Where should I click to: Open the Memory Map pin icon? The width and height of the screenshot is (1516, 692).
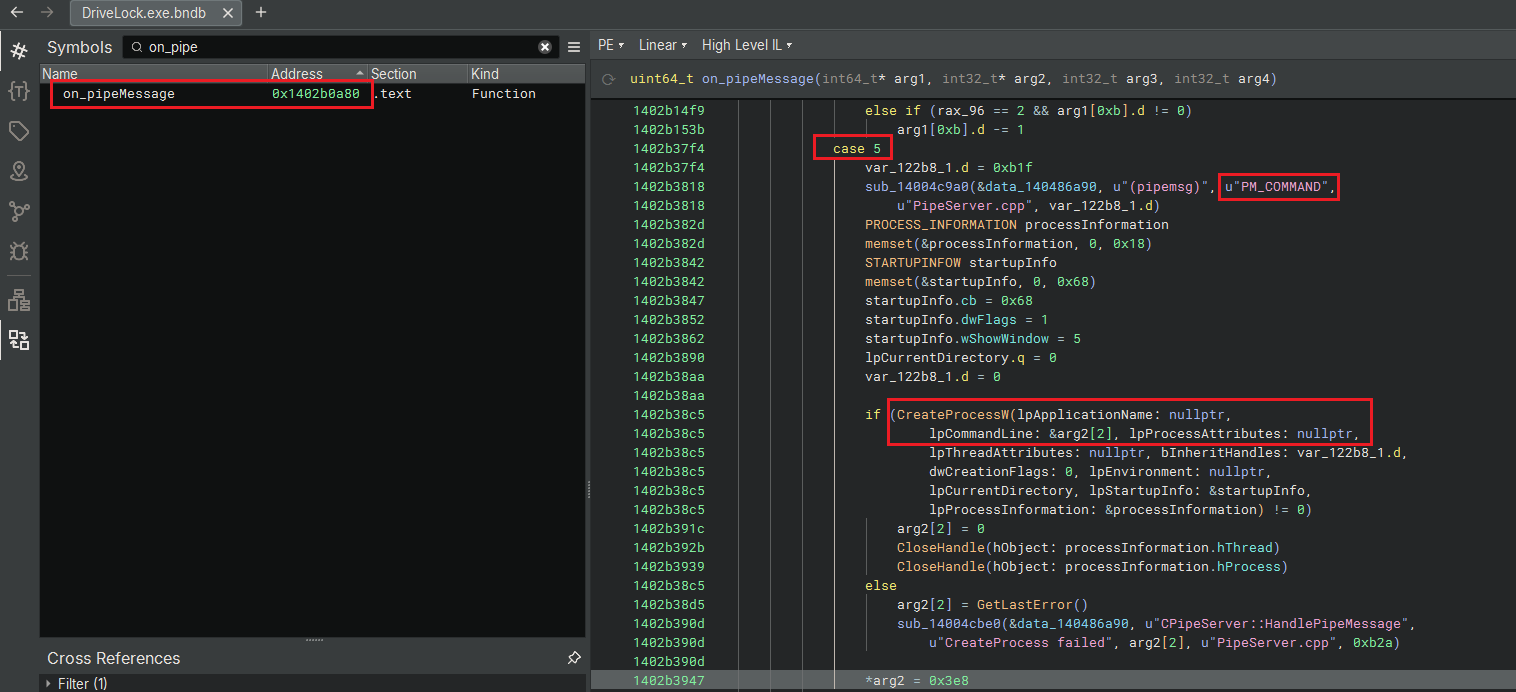point(18,171)
